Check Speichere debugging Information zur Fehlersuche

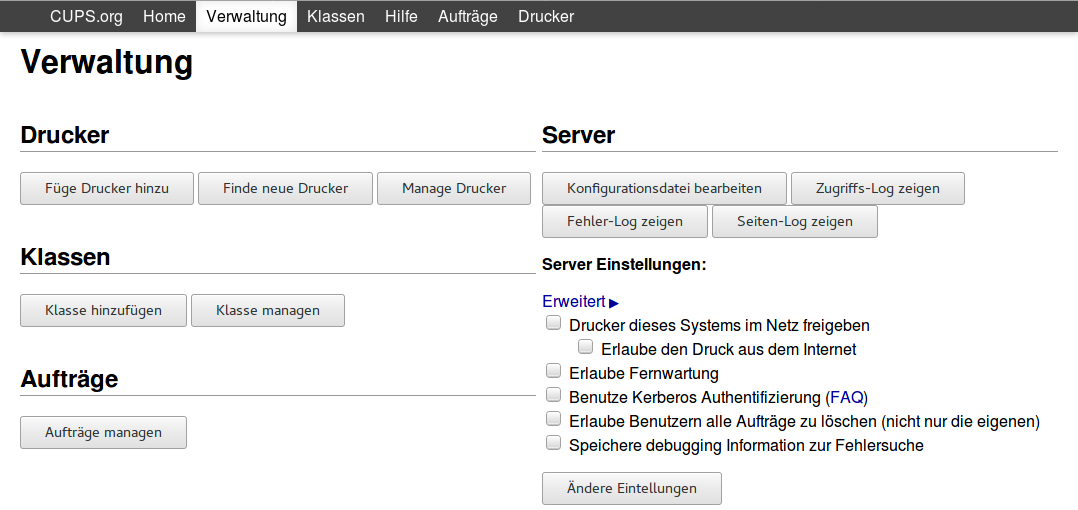553,444
